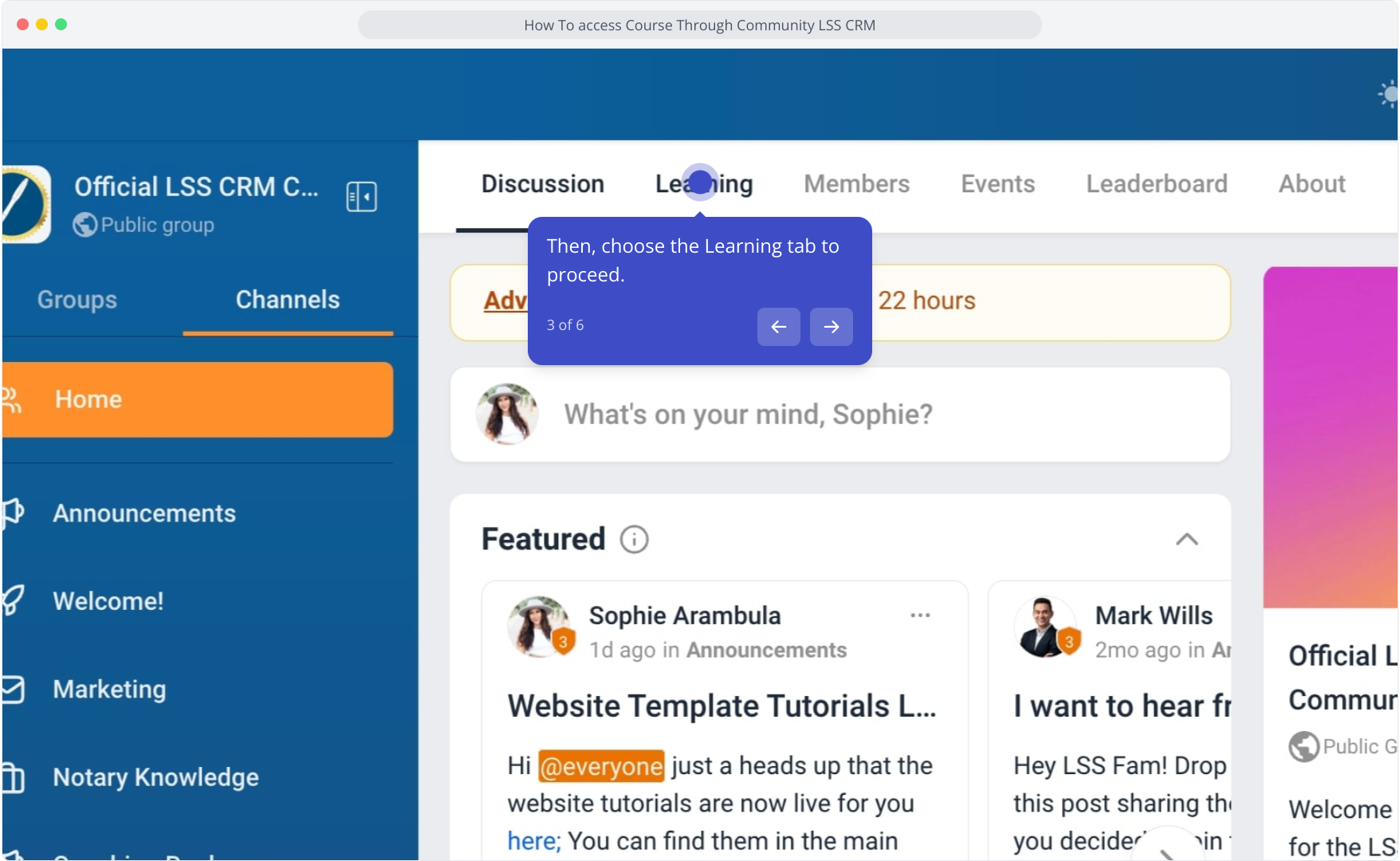
Task: Open 'Website Template Tutorials L...' post title
Action: point(722,706)
